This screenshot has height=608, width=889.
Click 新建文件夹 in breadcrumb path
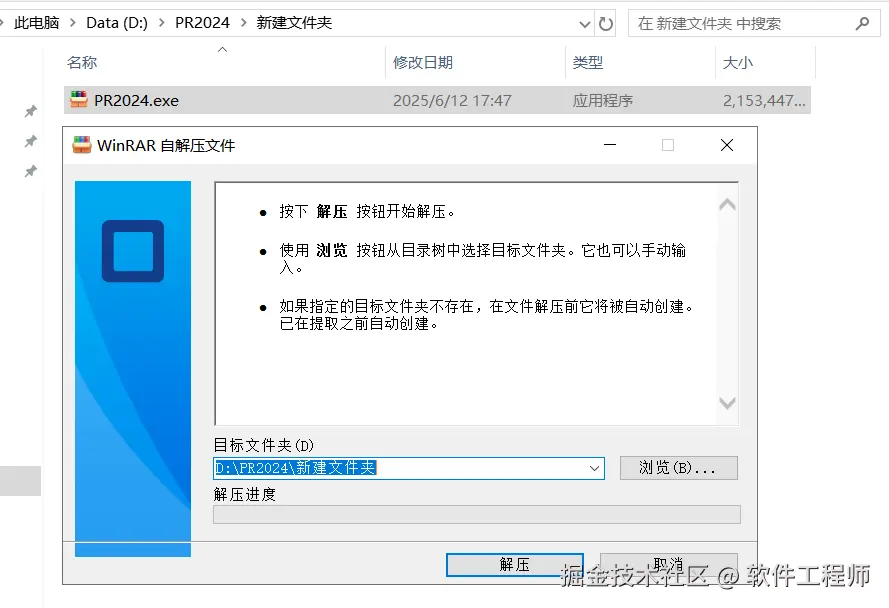pyautogui.click(x=294, y=23)
